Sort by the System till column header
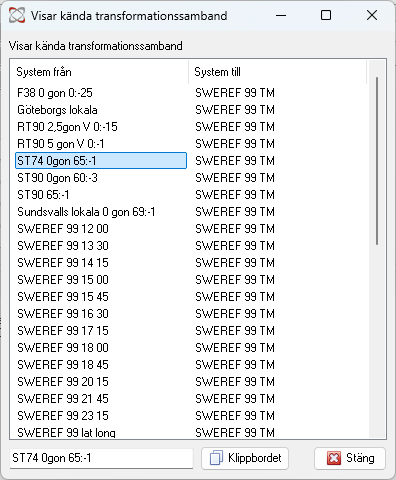 [277, 72]
